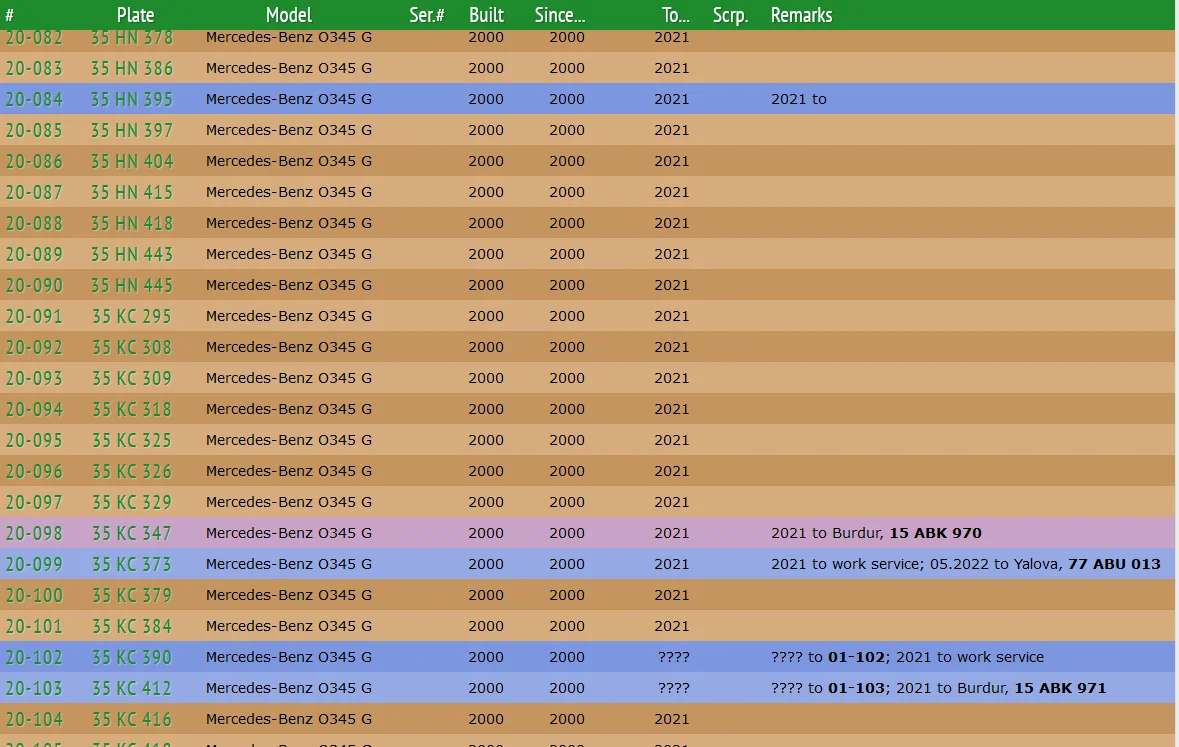Sort by the Plate column header
This screenshot has height=747, width=1179.
click(x=135, y=15)
